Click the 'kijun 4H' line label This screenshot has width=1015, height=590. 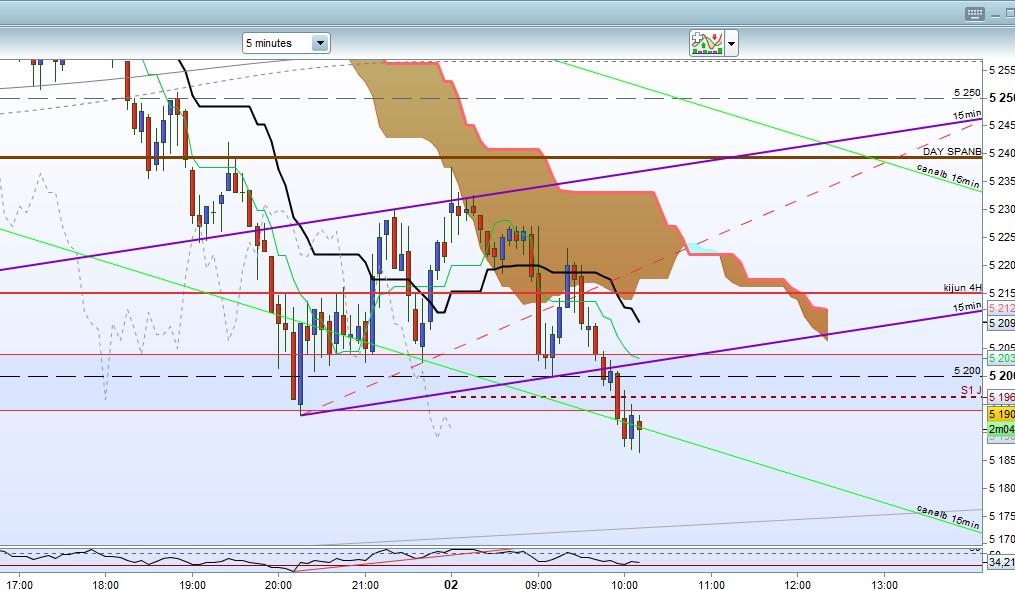(x=963, y=288)
